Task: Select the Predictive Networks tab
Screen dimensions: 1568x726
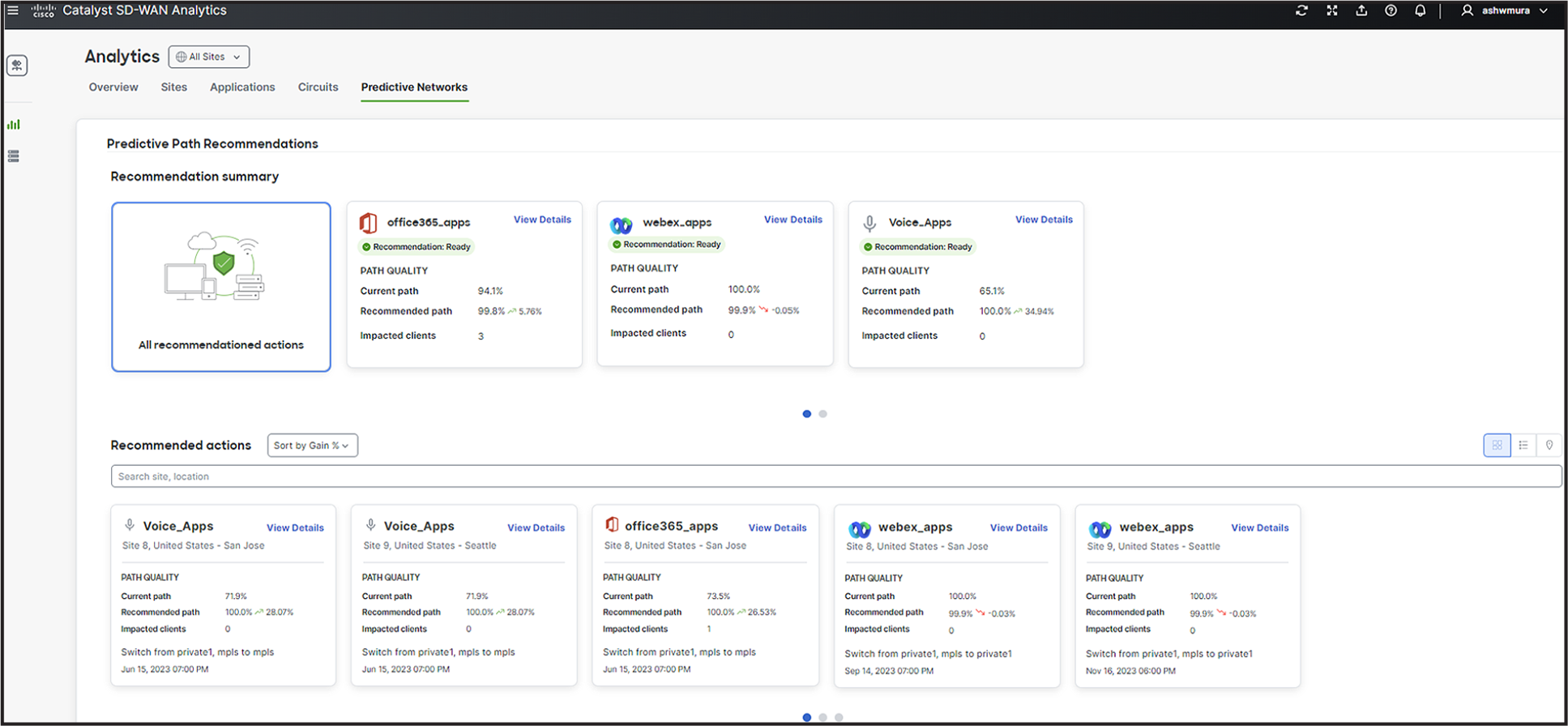Action: coord(414,87)
